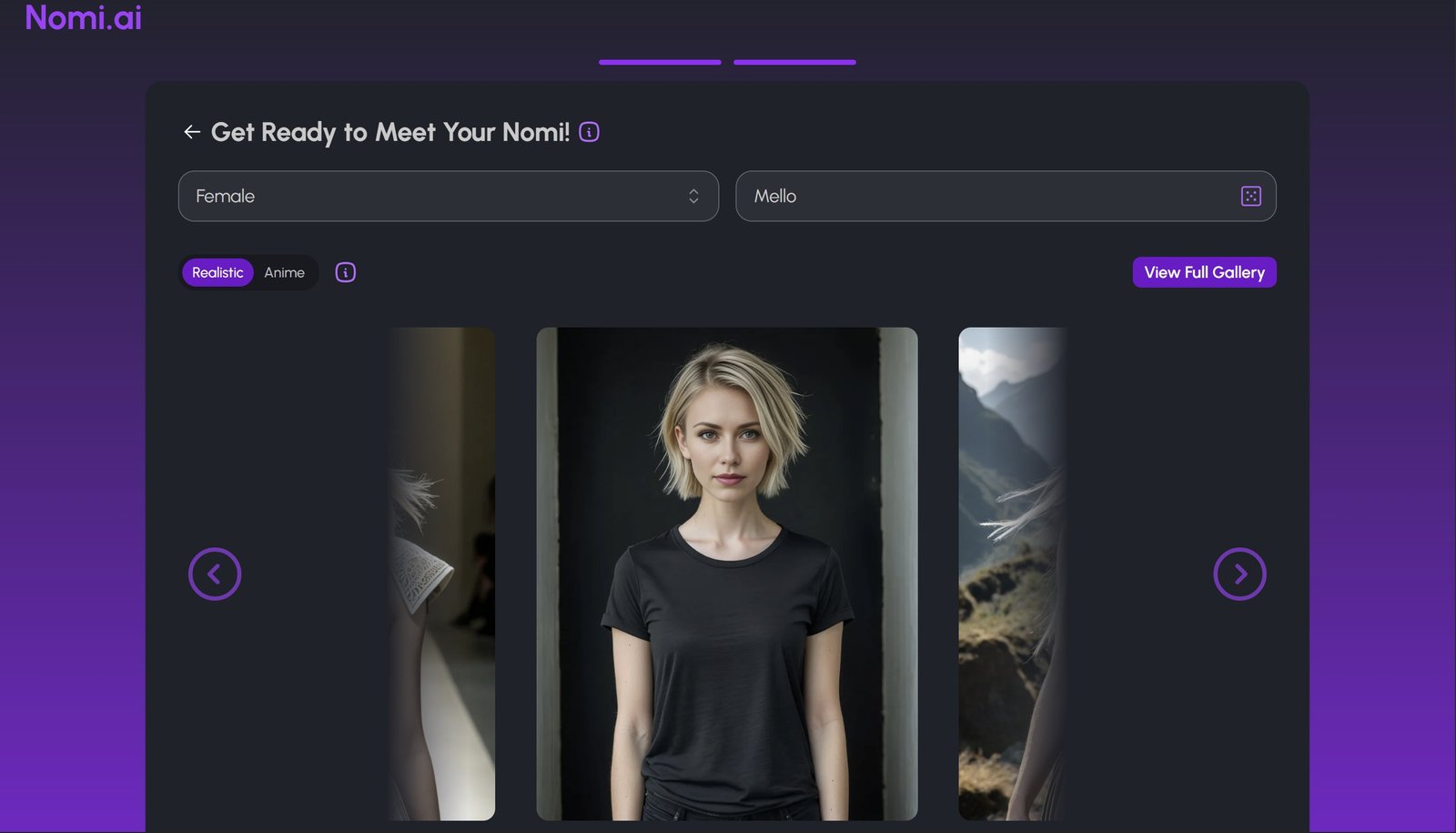This screenshot has height=833, width=1456.
Task: Open the View Full Gallery page
Action: pos(1203,272)
